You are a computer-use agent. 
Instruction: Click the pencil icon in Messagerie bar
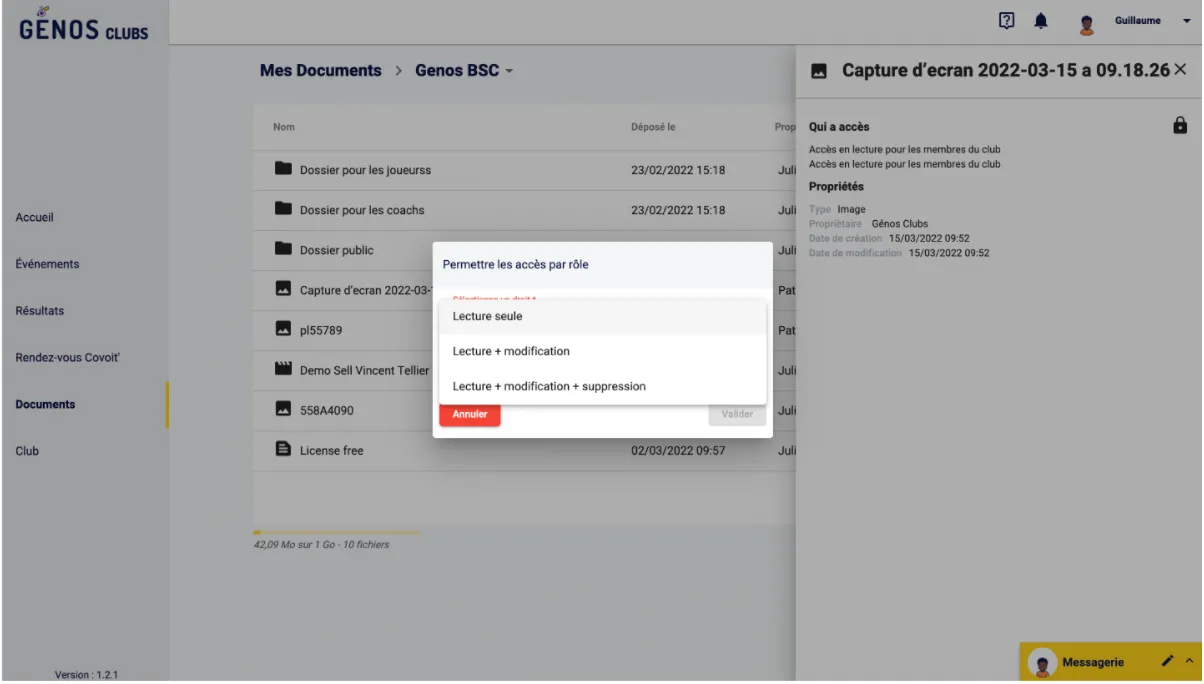[x=1167, y=662]
